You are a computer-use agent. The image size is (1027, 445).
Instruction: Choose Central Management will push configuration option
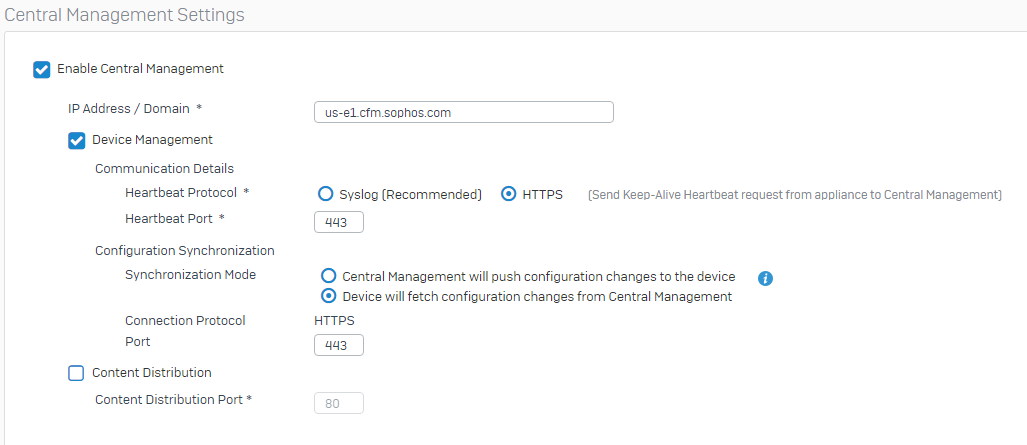tap(328, 275)
